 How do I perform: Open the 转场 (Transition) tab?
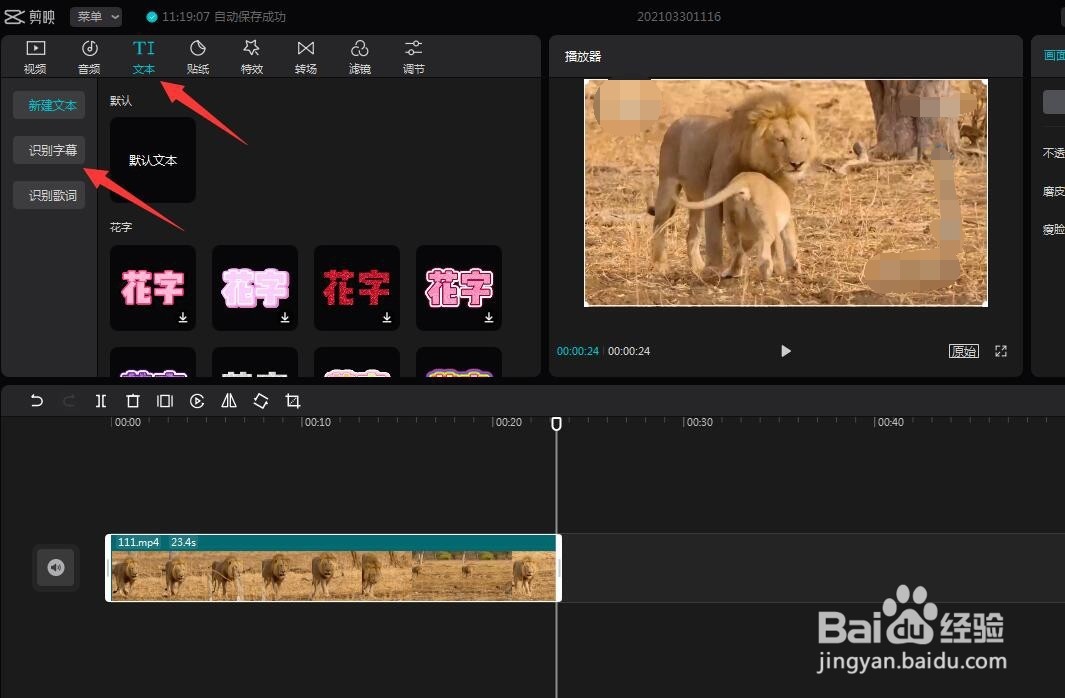[306, 57]
